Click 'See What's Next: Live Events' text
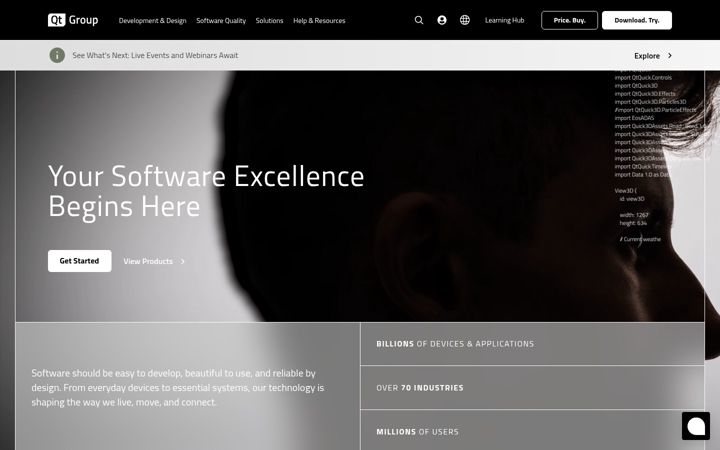 (x=155, y=55)
